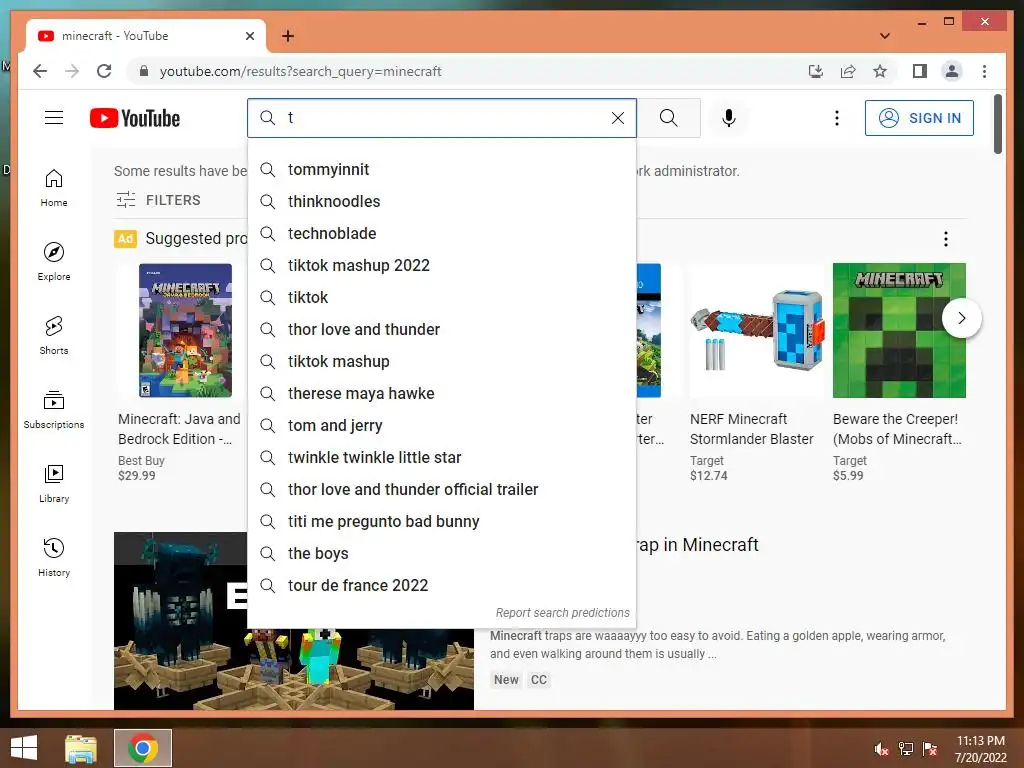Image resolution: width=1024 pixels, height=768 pixels.
Task: Choose the thor love and thunder suggestion
Action: pos(442,330)
